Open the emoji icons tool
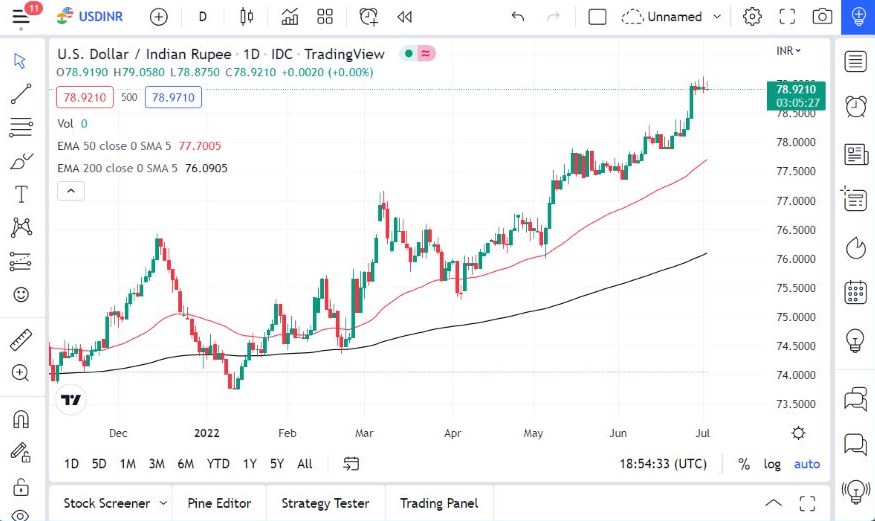Viewport: 875px width, 521px height. coord(21,295)
